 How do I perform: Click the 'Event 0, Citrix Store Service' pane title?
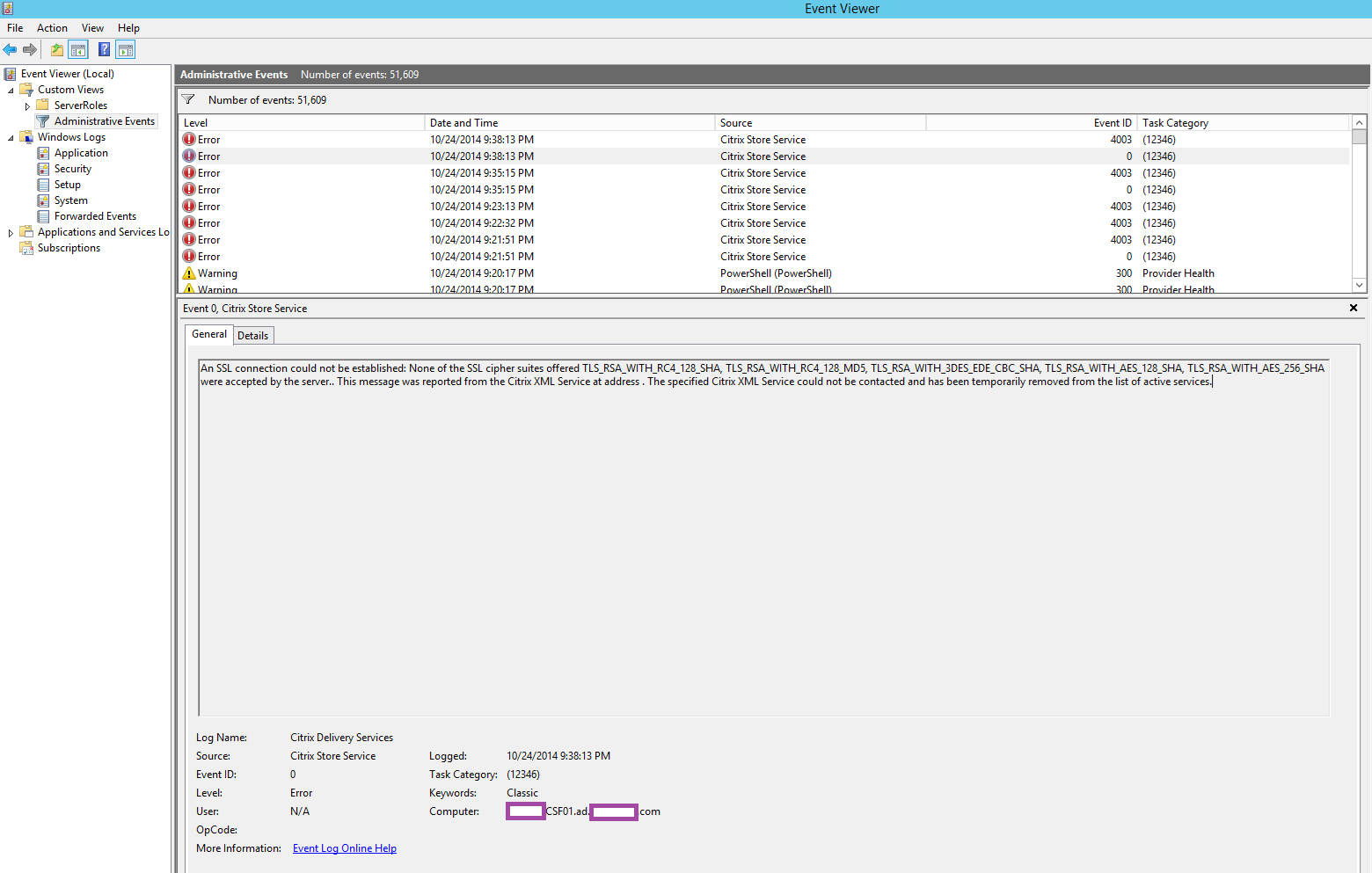coord(245,309)
